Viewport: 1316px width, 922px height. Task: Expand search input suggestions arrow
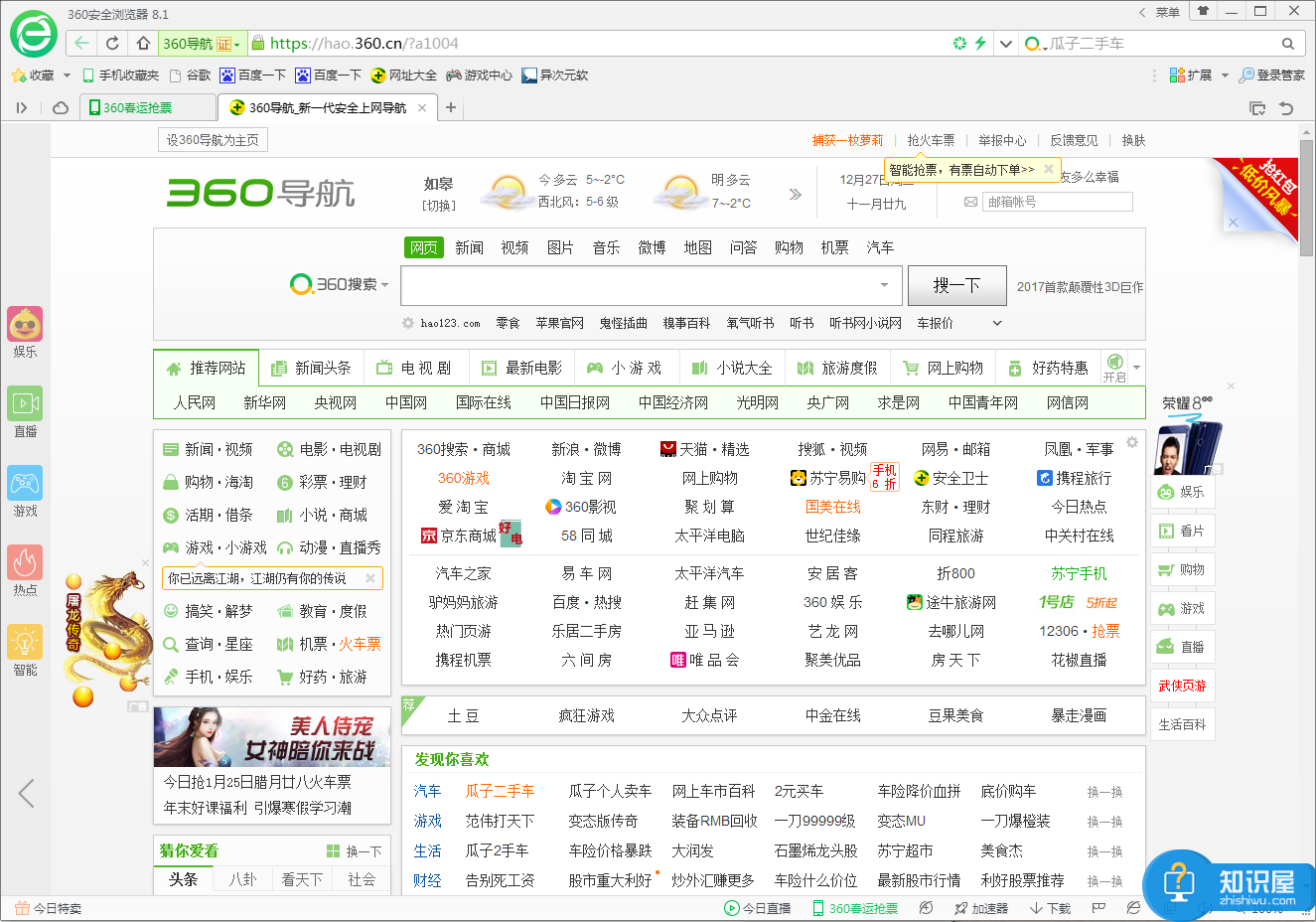click(x=884, y=285)
